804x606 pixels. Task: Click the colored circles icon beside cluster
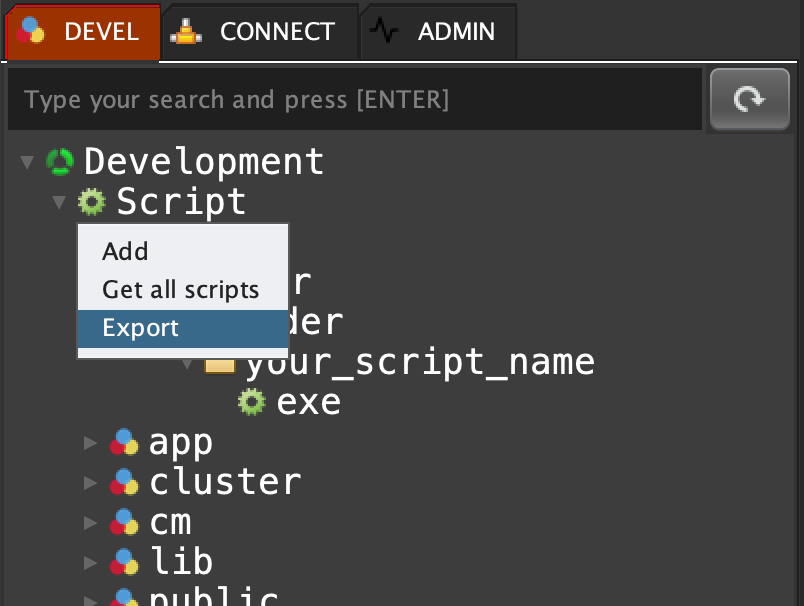124,482
